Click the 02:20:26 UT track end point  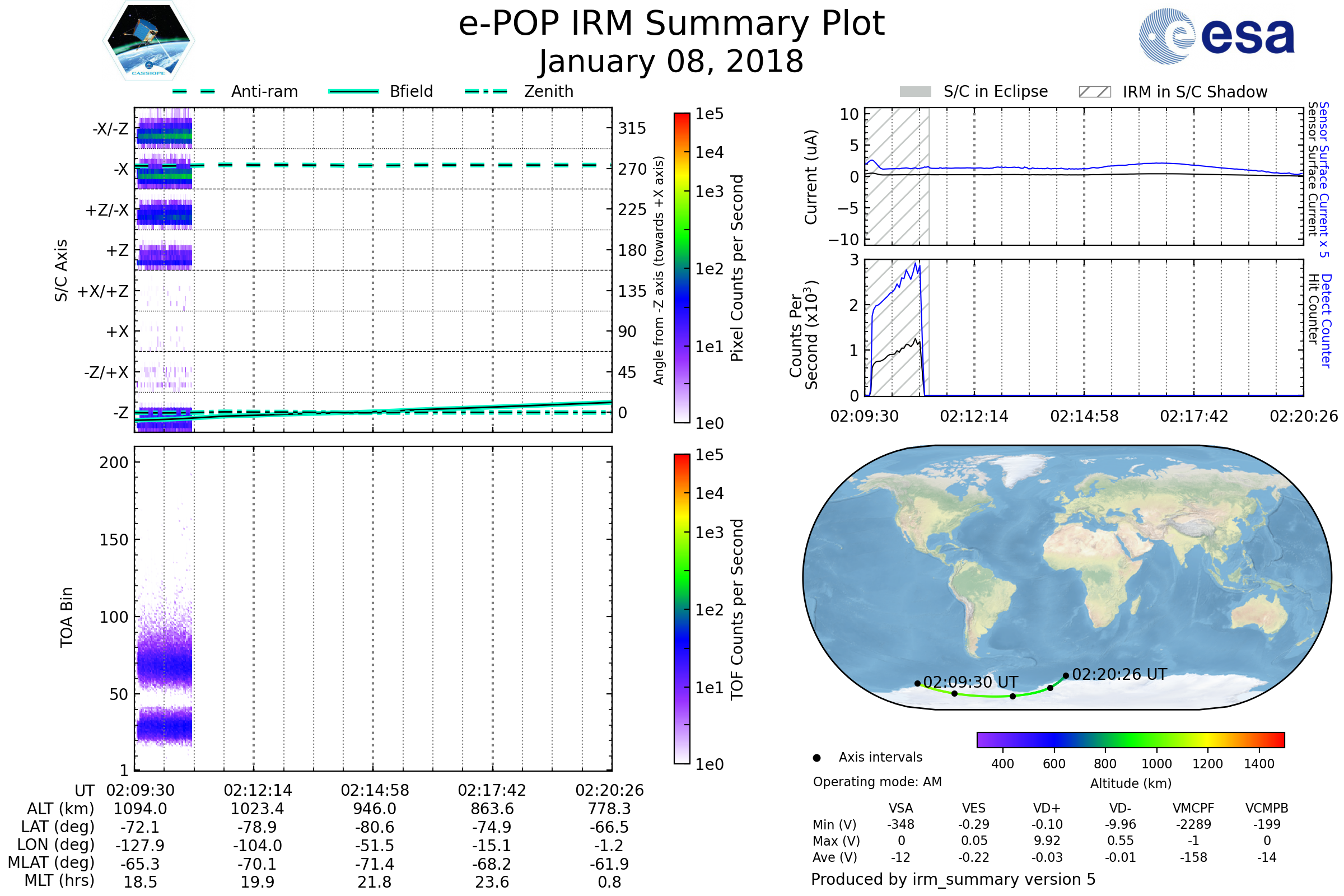[1066, 676]
